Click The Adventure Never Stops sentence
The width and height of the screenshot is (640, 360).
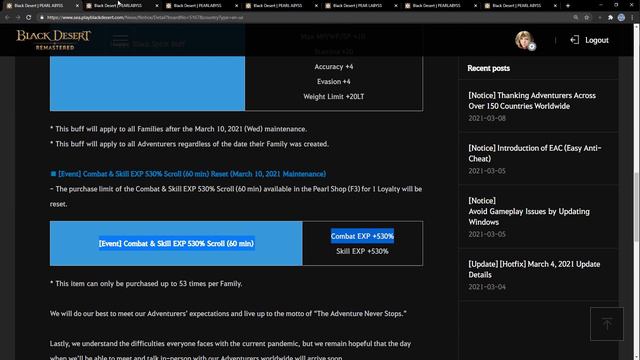click(228, 313)
